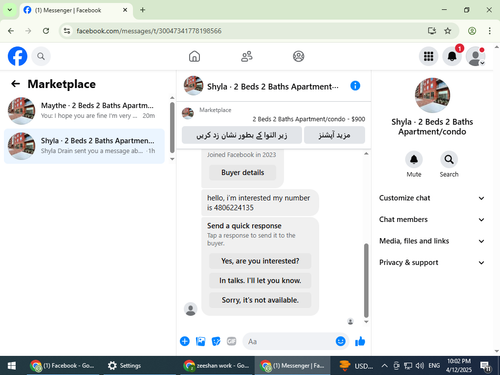This screenshot has width=500, height=375.
Task: Click the Urdu more options button
Action: point(334,135)
